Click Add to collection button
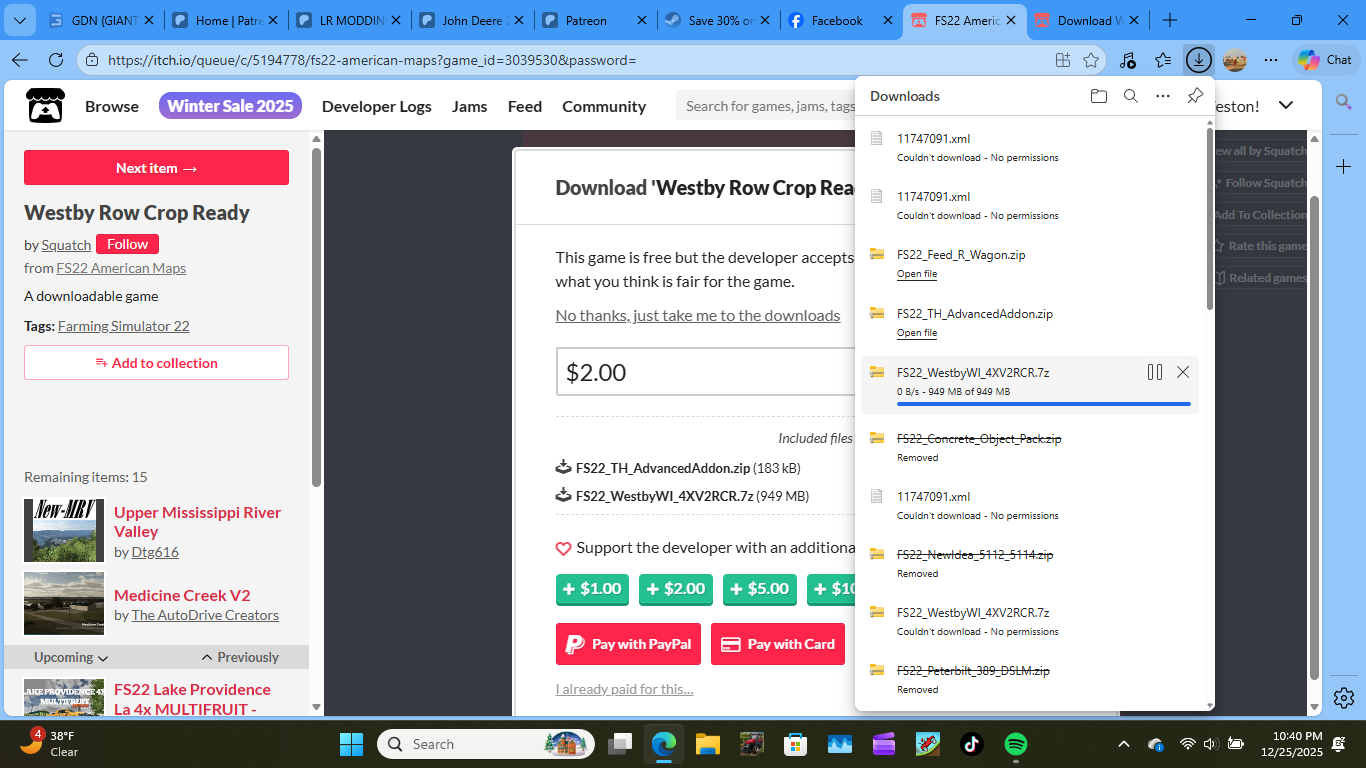 click(156, 363)
